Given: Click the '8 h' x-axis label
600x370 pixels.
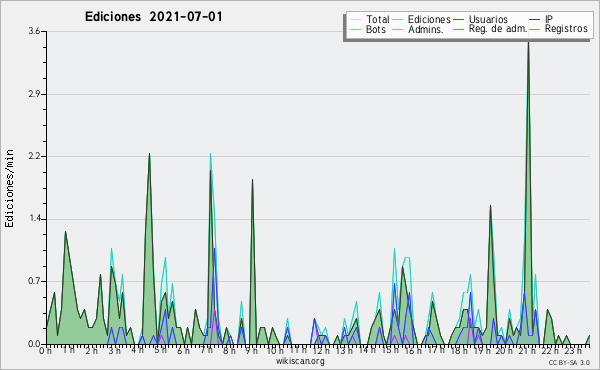Looking at the screenshot, I should coord(229,350).
